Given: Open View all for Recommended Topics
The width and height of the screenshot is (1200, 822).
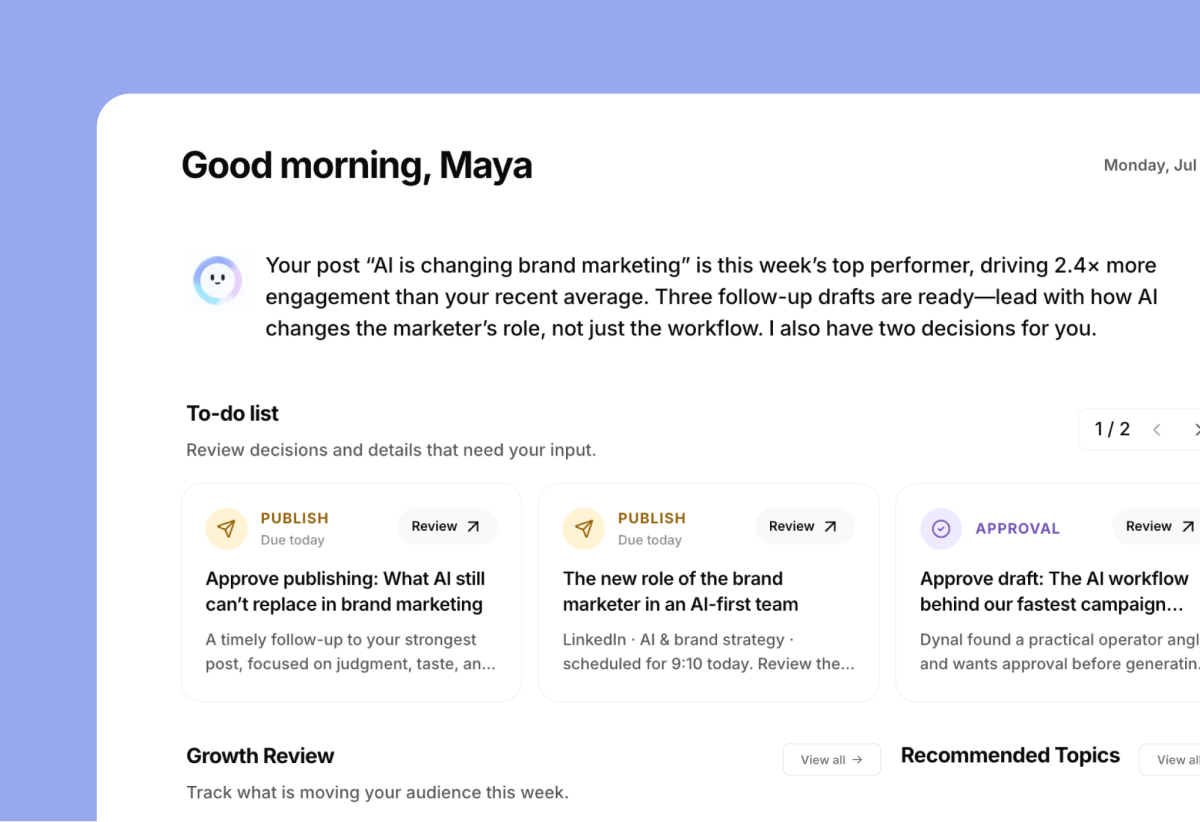Looking at the screenshot, I should pyautogui.click(x=1170, y=760).
